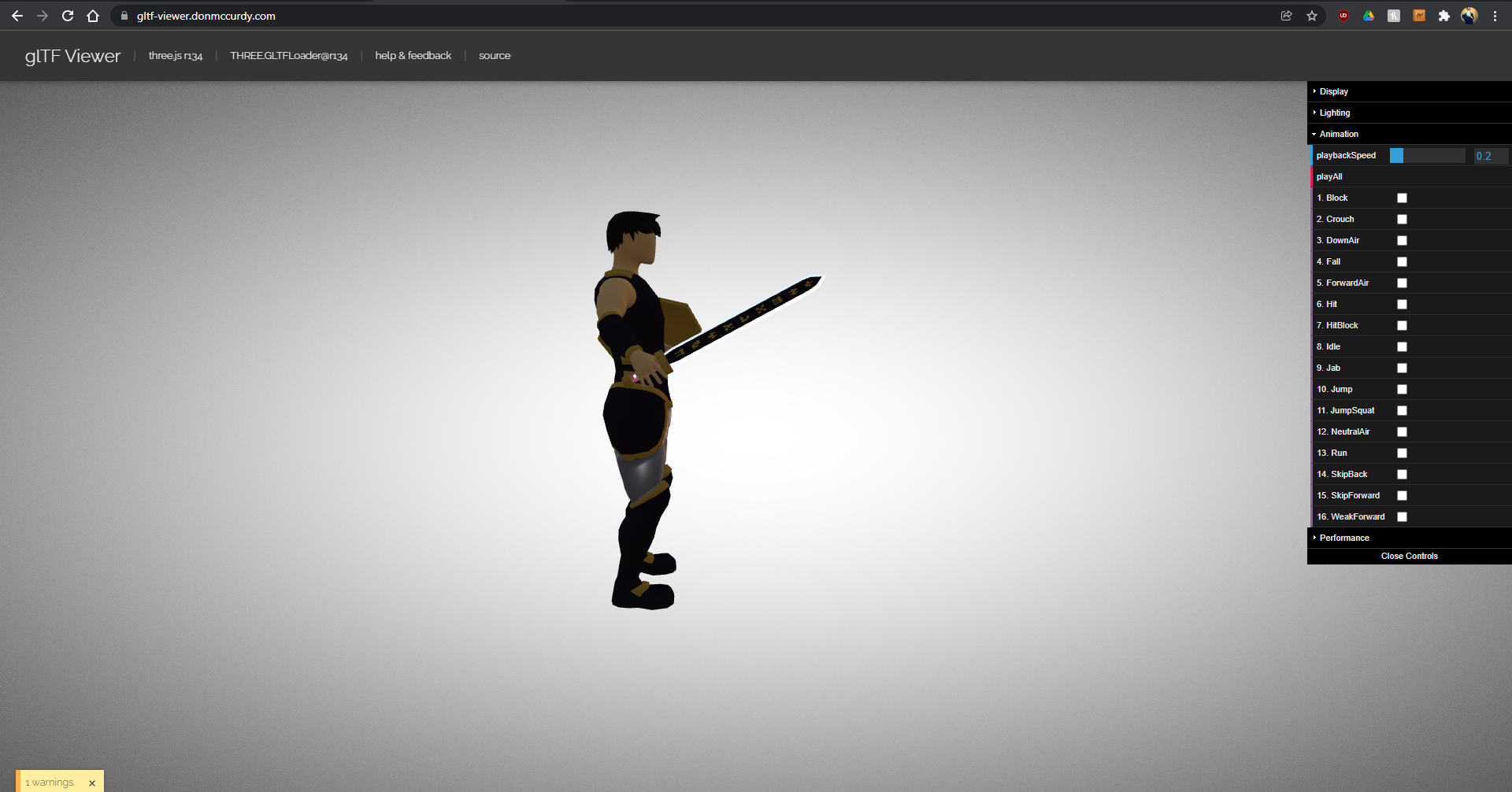Reload the gLTF Viewer page
1512x792 pixels.
point(68,15)
